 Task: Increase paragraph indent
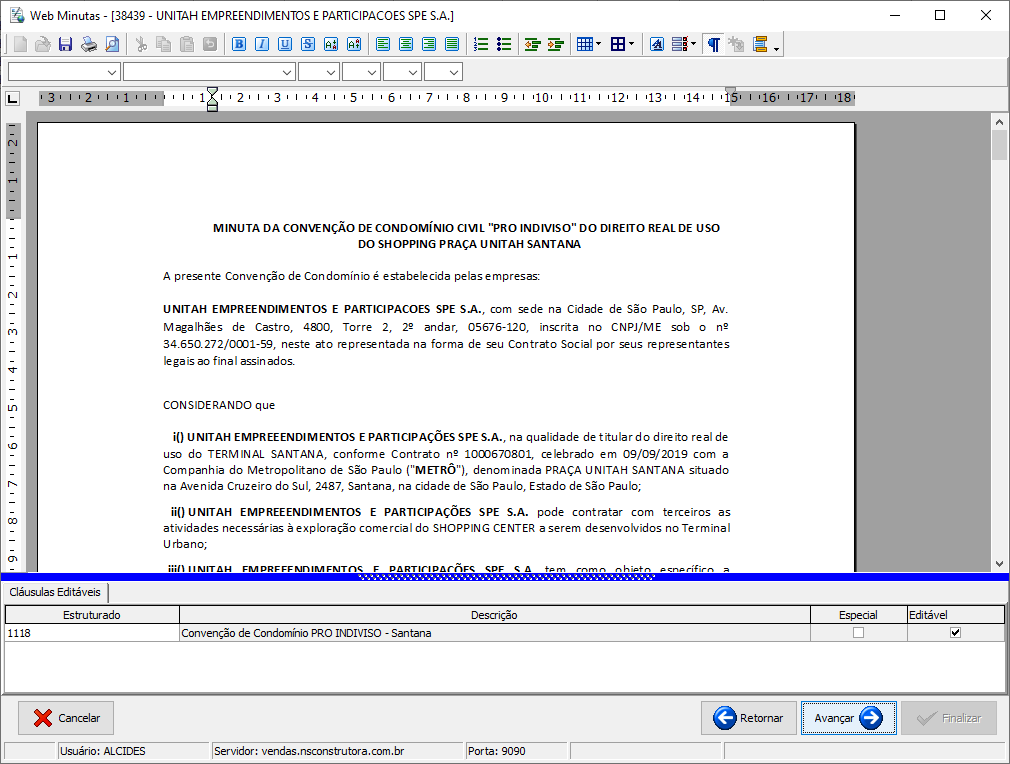pyautogui.click(x=555, y=44)
